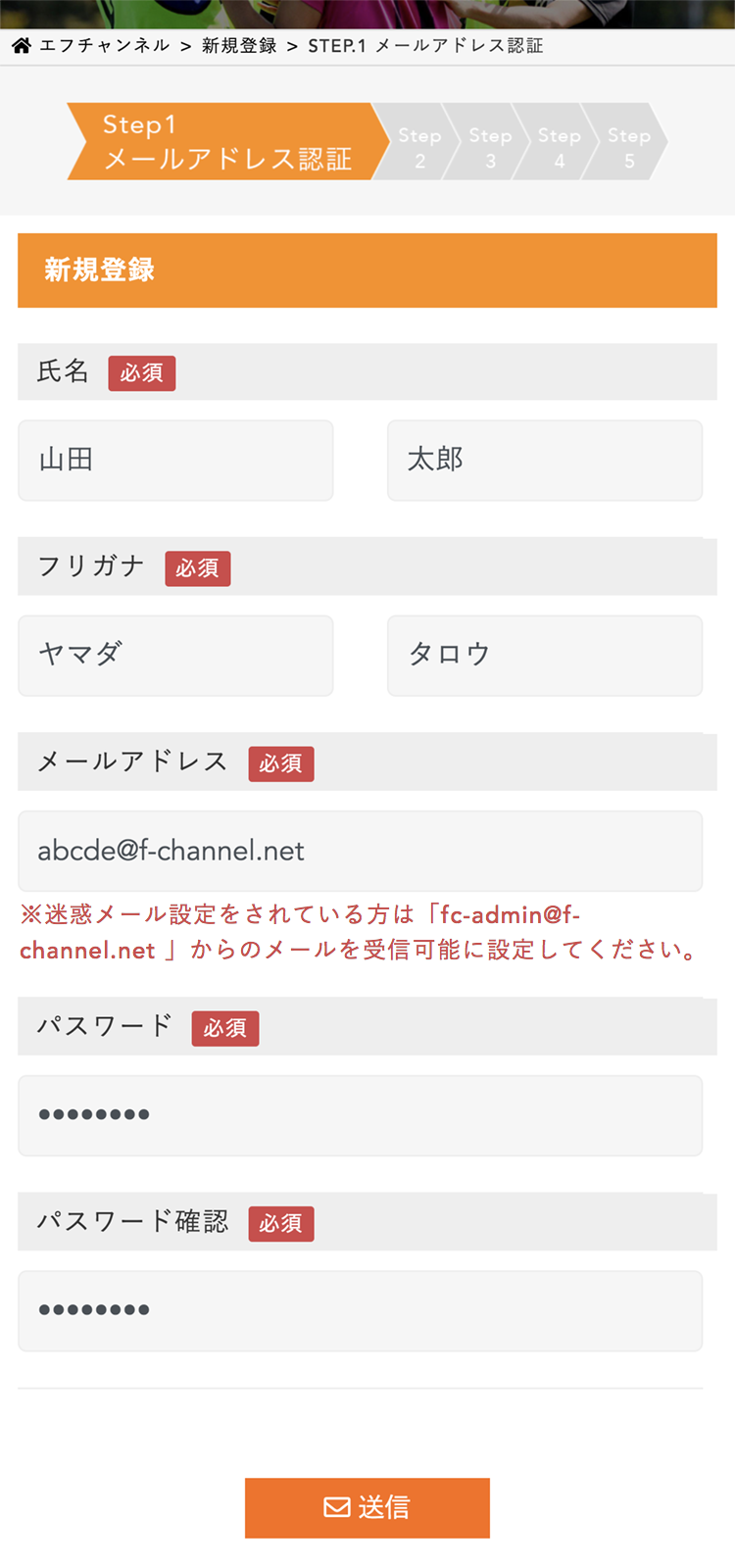Select Step 2 in progress bar
The image size is (735, 1568).
[x=419, y=147]
